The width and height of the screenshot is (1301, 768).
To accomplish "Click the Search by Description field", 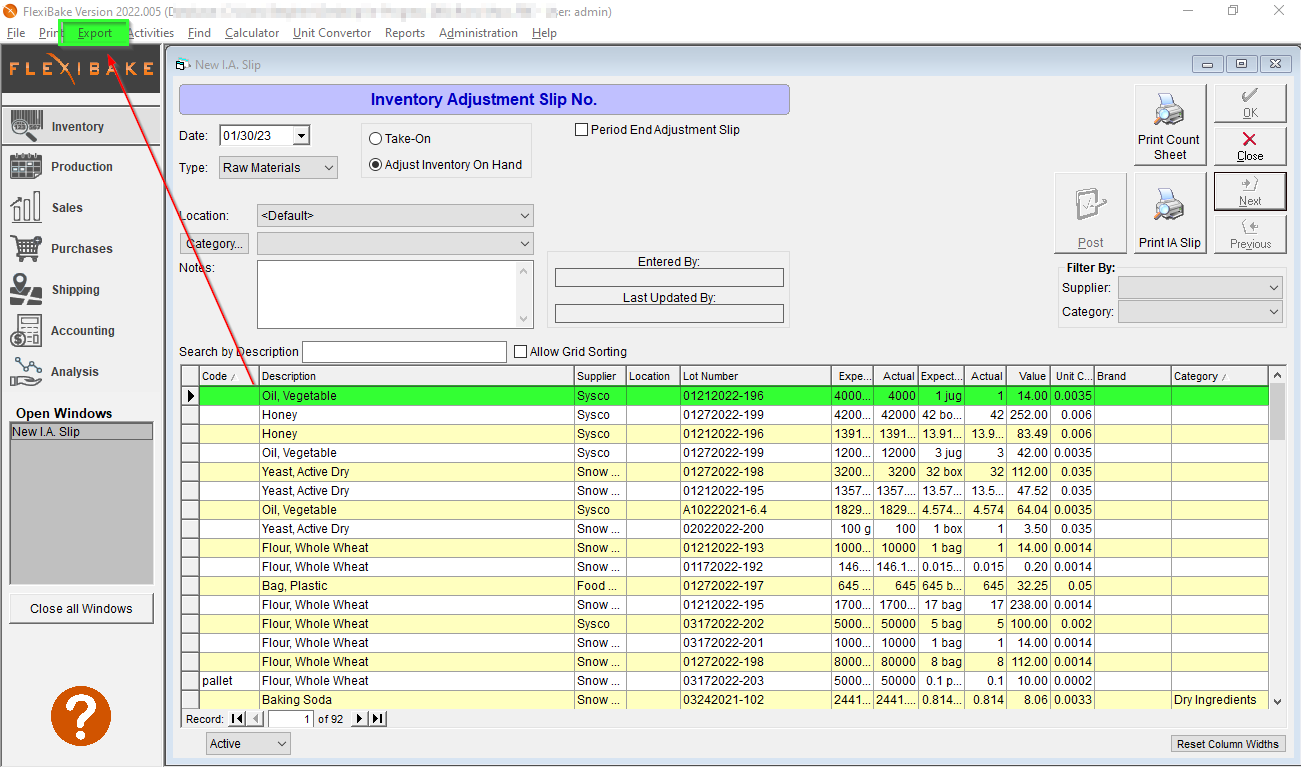I will tap(404, 352).
